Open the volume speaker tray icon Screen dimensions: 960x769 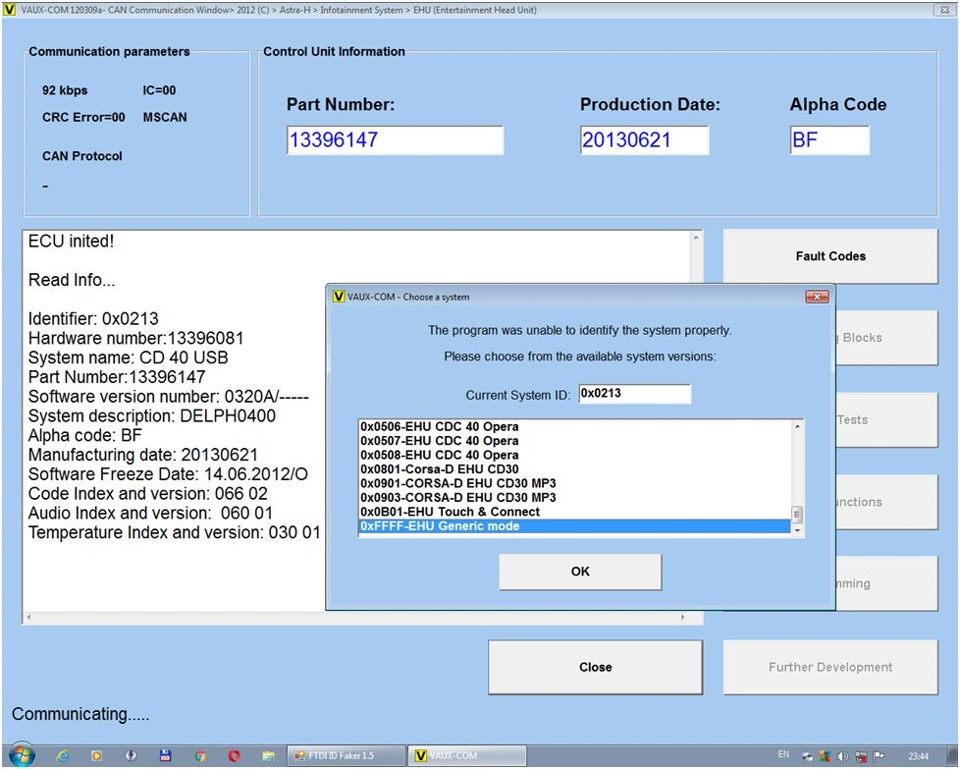[x=842, y=756]
